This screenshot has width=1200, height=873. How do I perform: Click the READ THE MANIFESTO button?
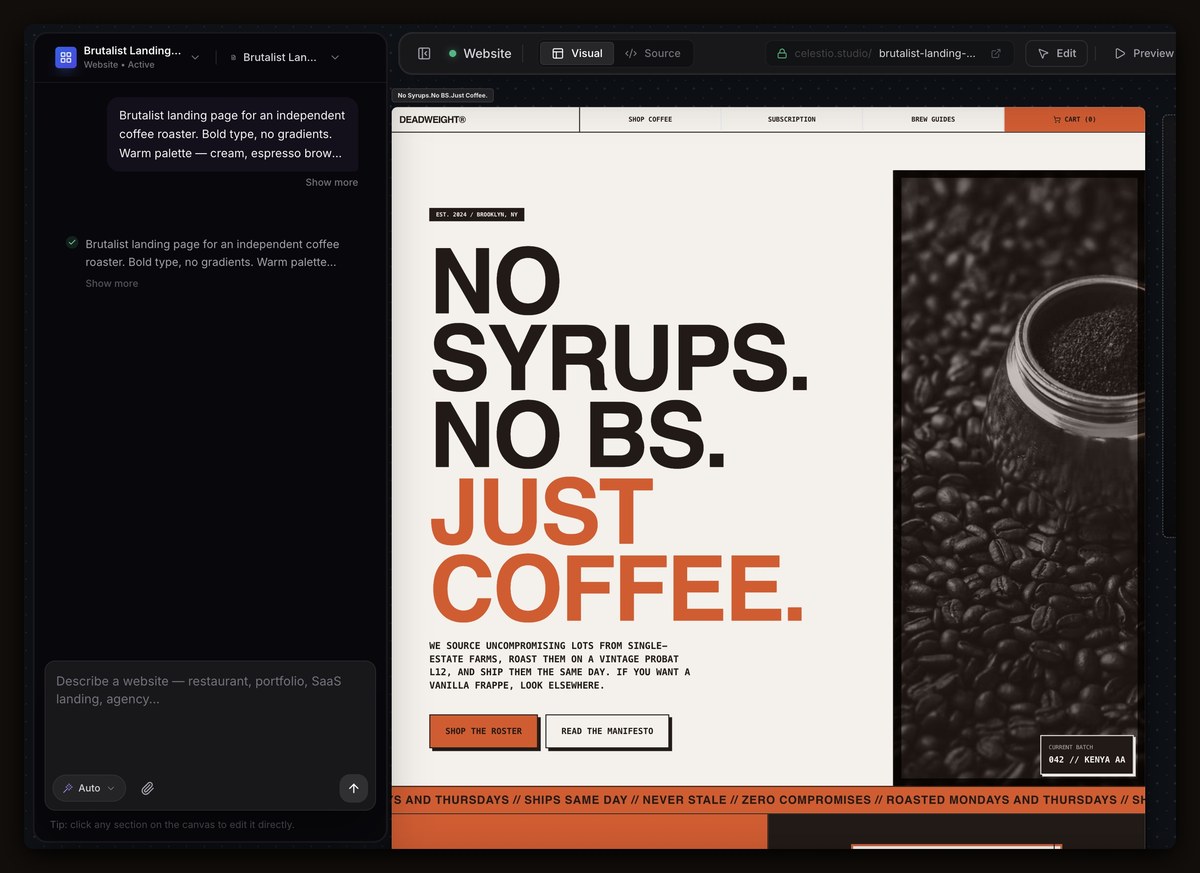[x=607, y=731]
